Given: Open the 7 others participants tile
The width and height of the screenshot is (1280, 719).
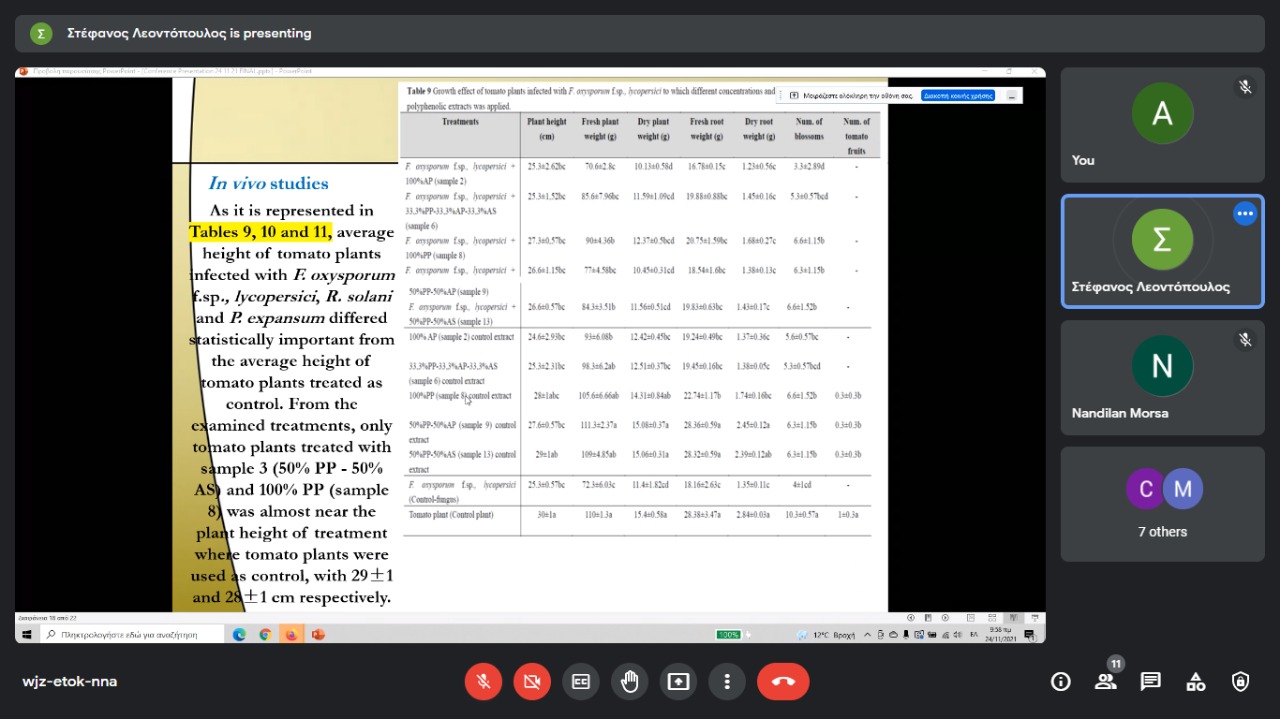Looking at the screenshot, I should coord(1162,504).
